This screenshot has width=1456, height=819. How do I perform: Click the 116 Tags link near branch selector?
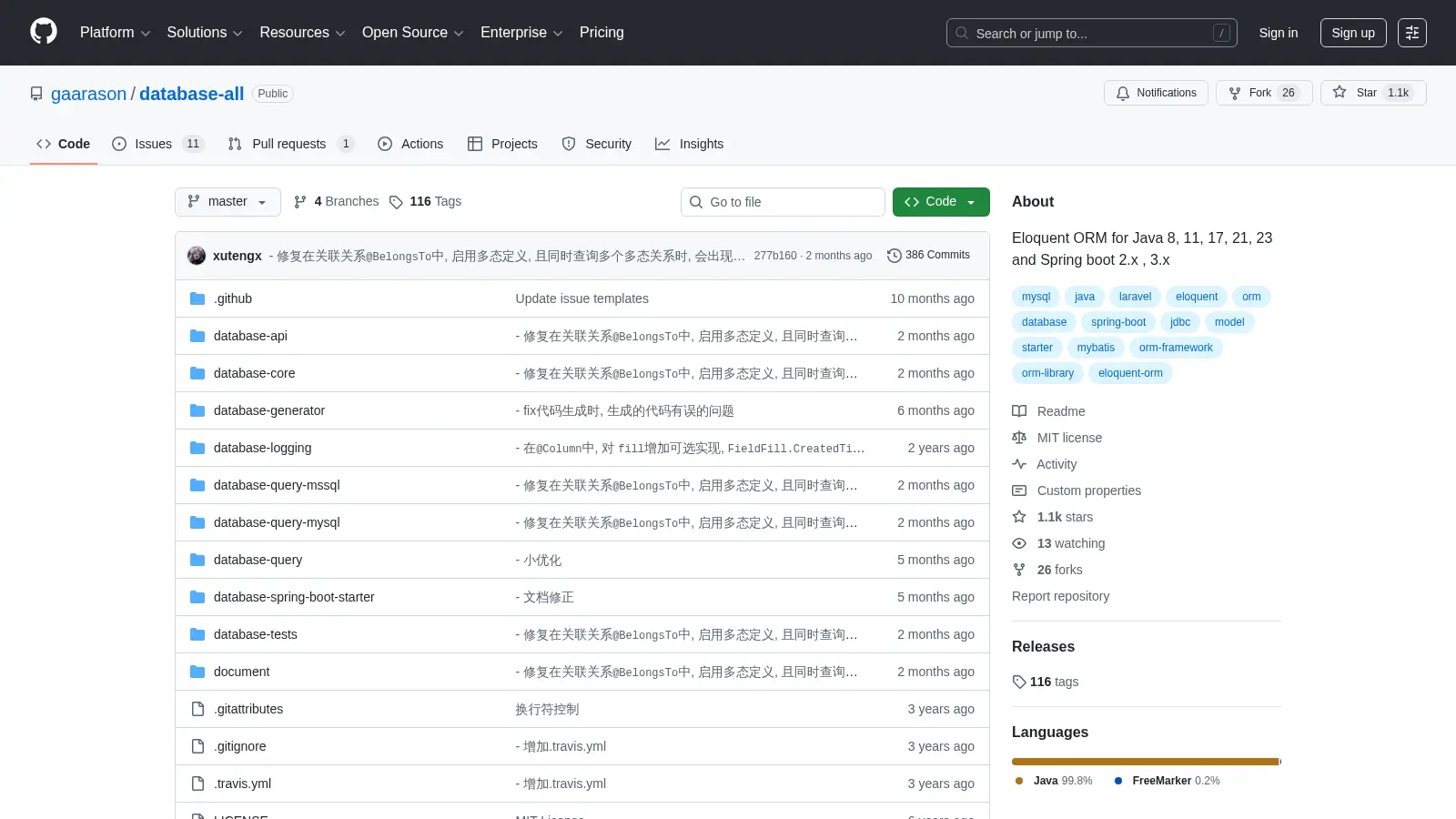pyautogui.click(x=425, y=202)
